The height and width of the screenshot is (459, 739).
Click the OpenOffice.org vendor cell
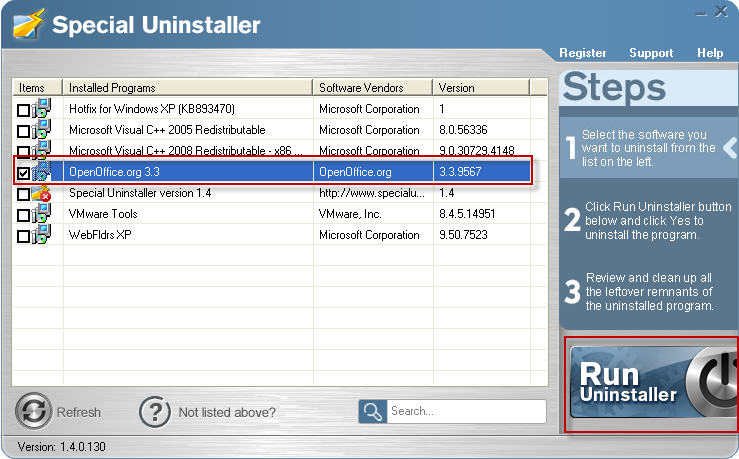point(355,172)
